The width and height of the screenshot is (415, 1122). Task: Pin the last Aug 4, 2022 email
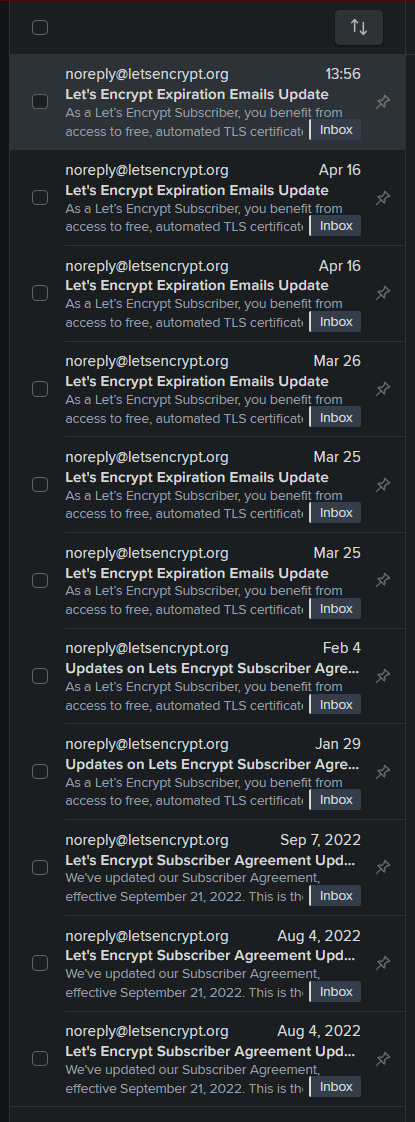[383, 1058]
